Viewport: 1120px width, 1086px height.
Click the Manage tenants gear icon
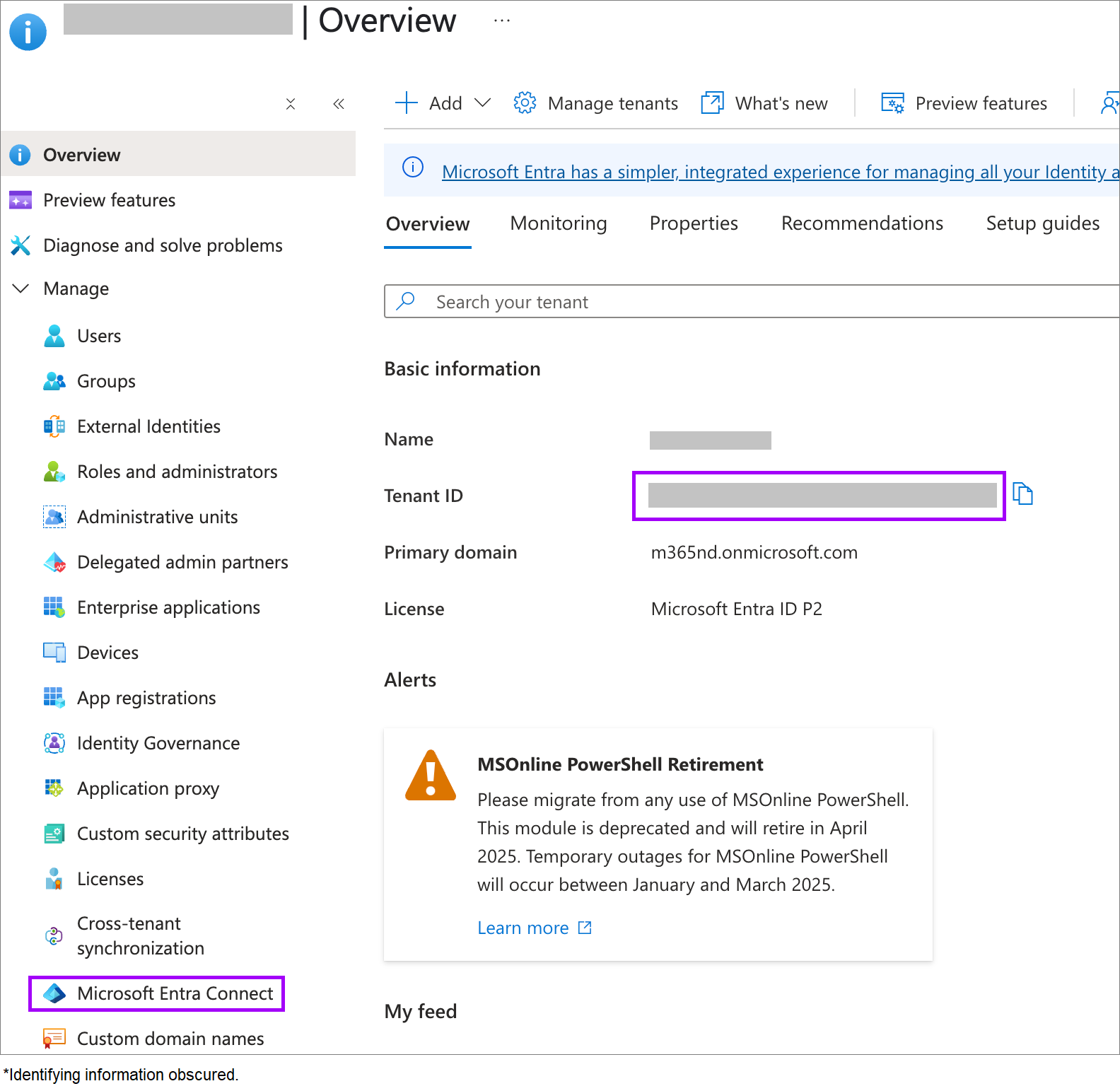[525, 103]
